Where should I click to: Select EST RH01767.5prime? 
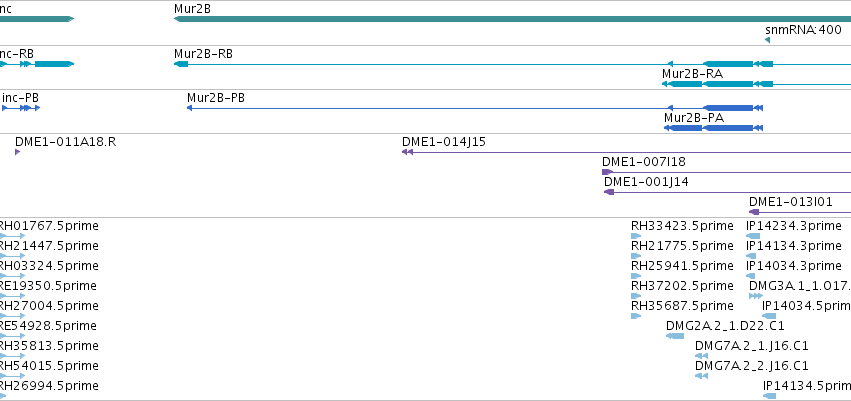pos(49,226)
